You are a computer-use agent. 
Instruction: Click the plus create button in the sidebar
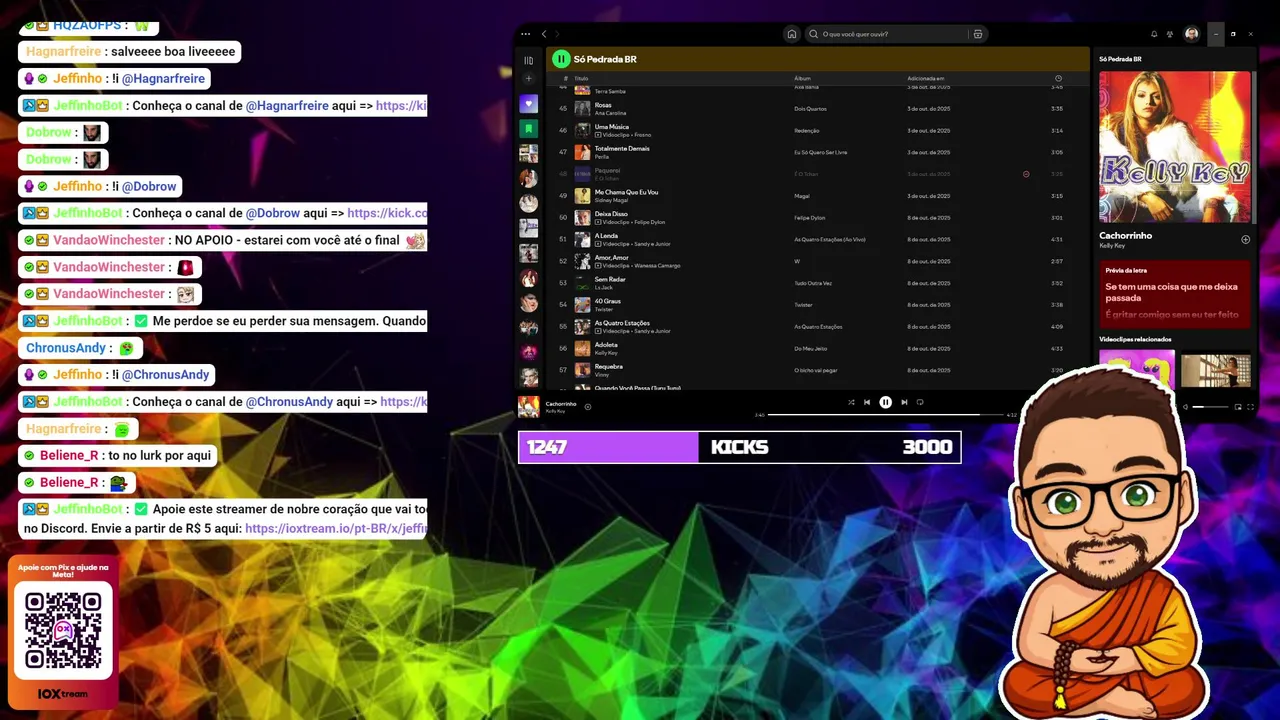529,79
